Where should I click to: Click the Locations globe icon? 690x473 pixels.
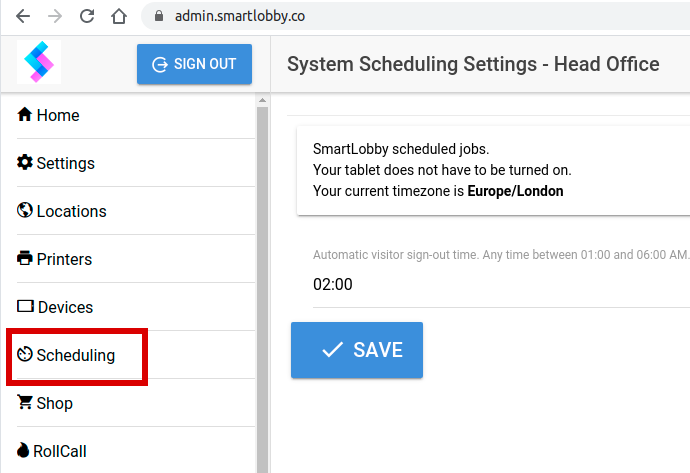(25, 210)
